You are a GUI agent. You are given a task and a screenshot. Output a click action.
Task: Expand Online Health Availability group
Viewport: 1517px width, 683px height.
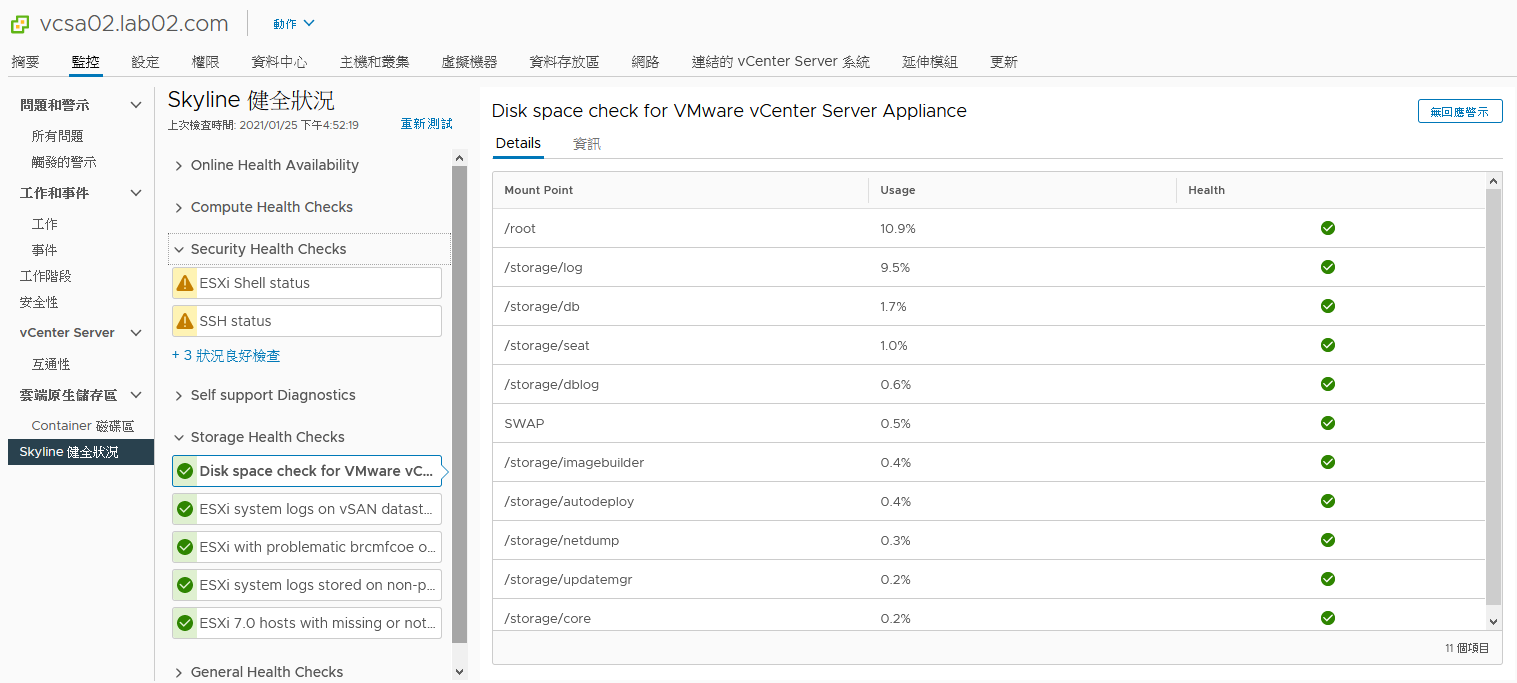click(x=179, y=165)
